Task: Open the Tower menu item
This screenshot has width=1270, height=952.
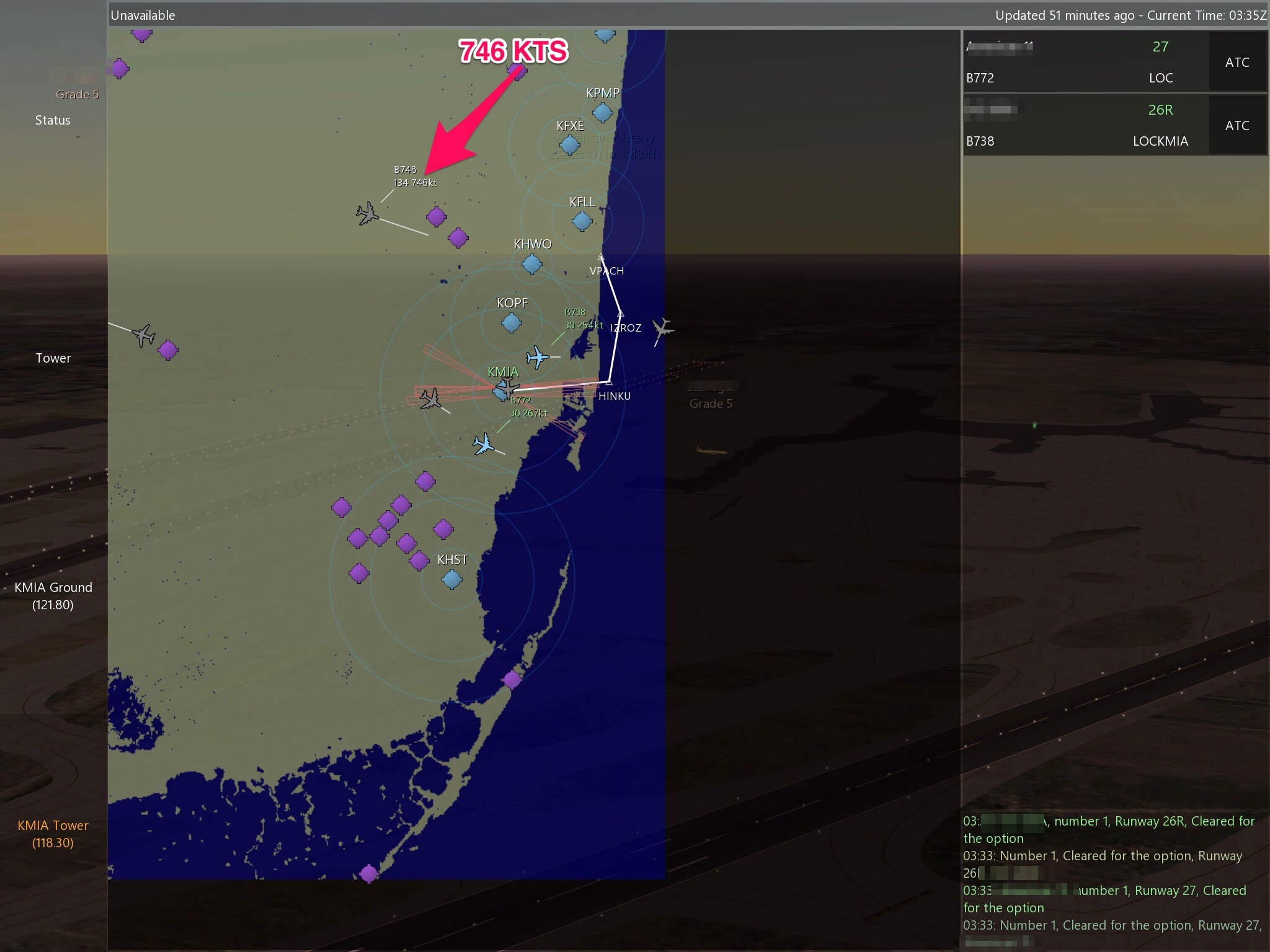Action: click(53, 358)
